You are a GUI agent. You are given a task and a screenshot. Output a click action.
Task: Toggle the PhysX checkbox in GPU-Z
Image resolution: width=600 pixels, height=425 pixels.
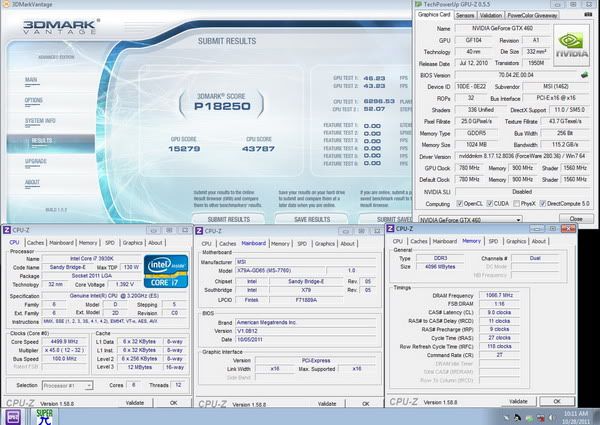click(516, 204)
